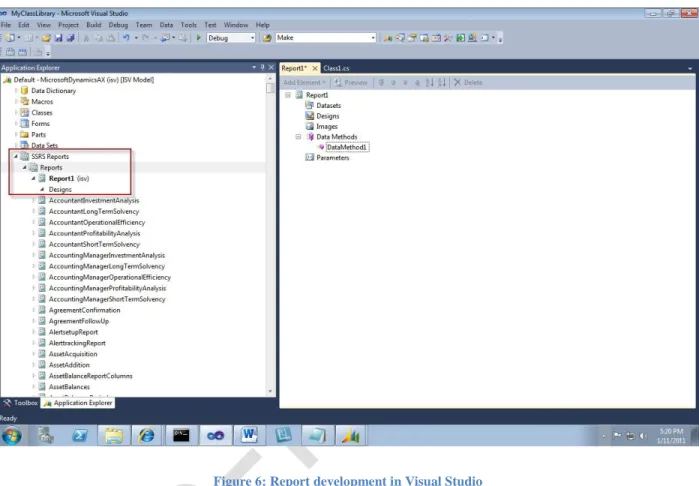Open the File menu
The width and height of the screenshot is (699, 486).
click(x=6, y=25)
